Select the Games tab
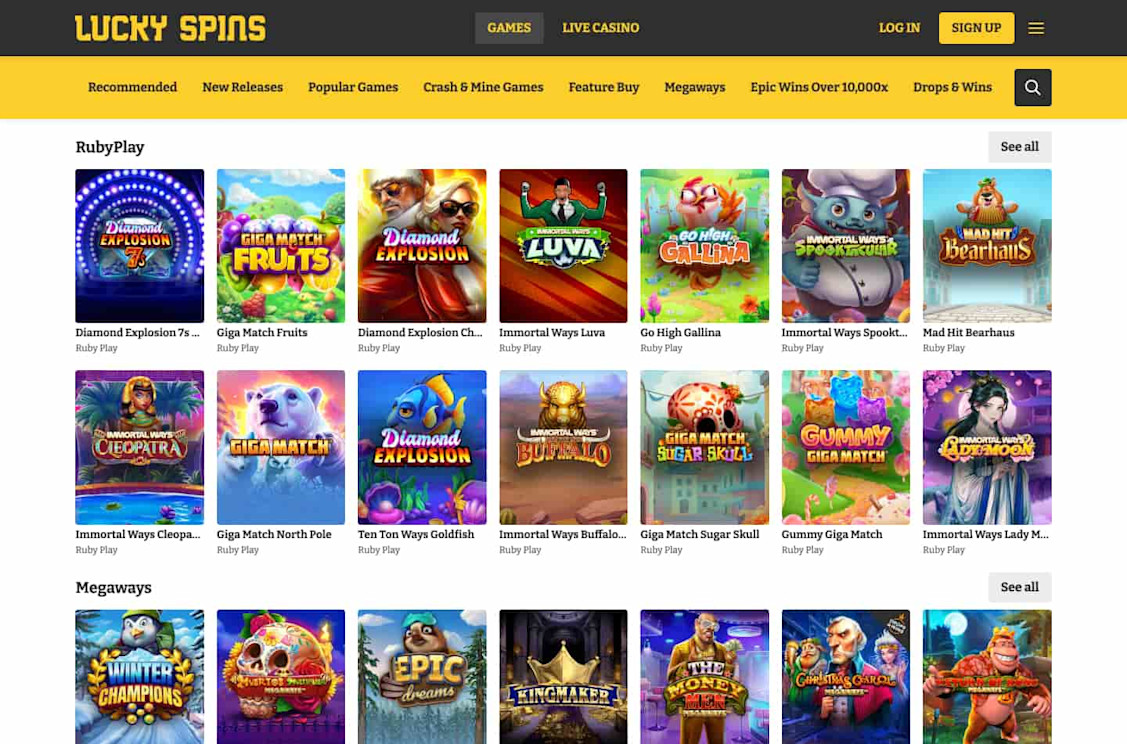 click(x=509, y=28)
